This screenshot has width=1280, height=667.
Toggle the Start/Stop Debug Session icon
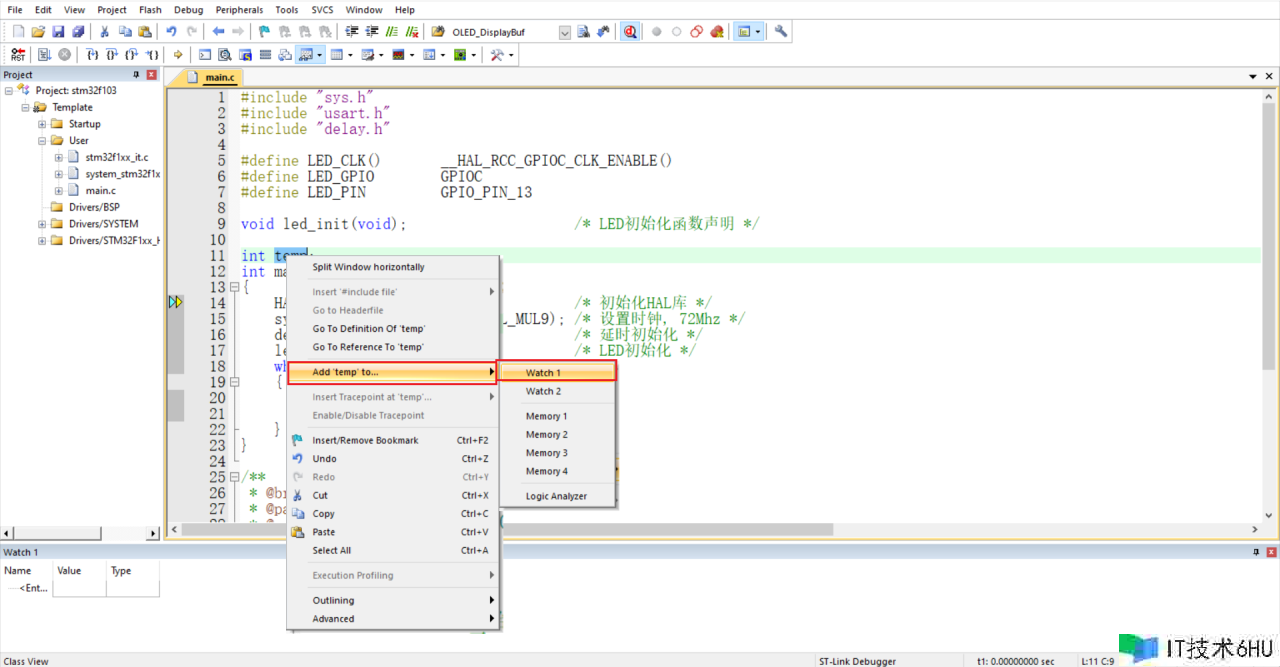coord(630,32)
